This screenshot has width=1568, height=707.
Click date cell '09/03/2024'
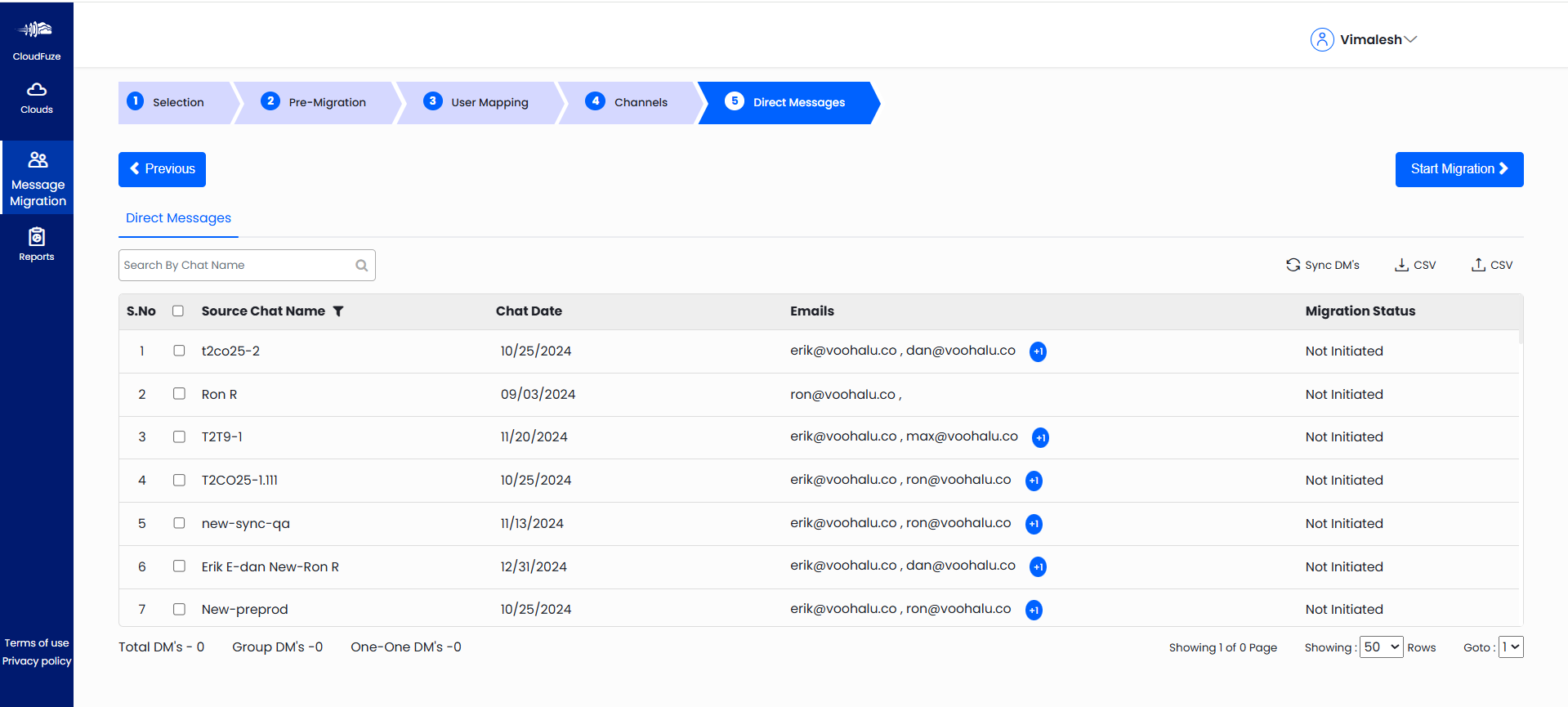538,395
